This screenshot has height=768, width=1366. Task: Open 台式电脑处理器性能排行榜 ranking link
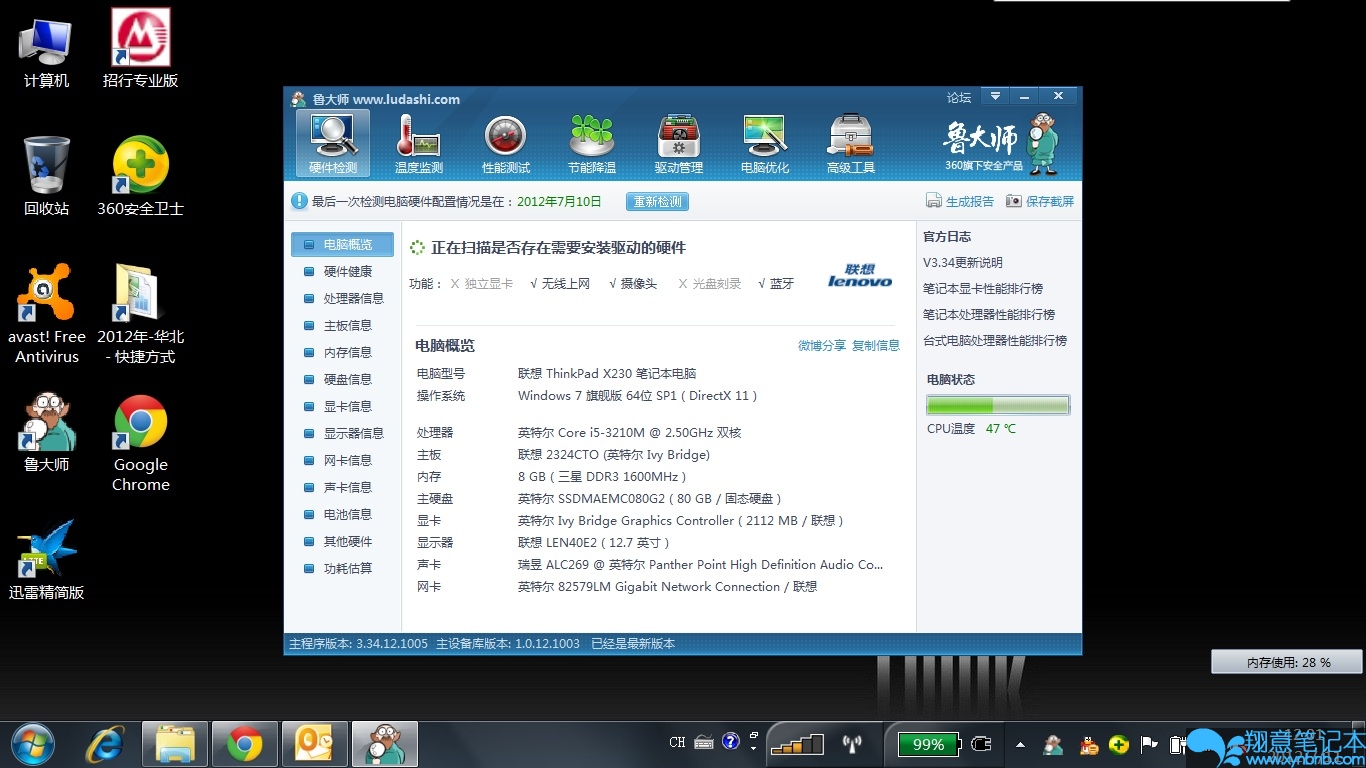click(x=995, y=341)
